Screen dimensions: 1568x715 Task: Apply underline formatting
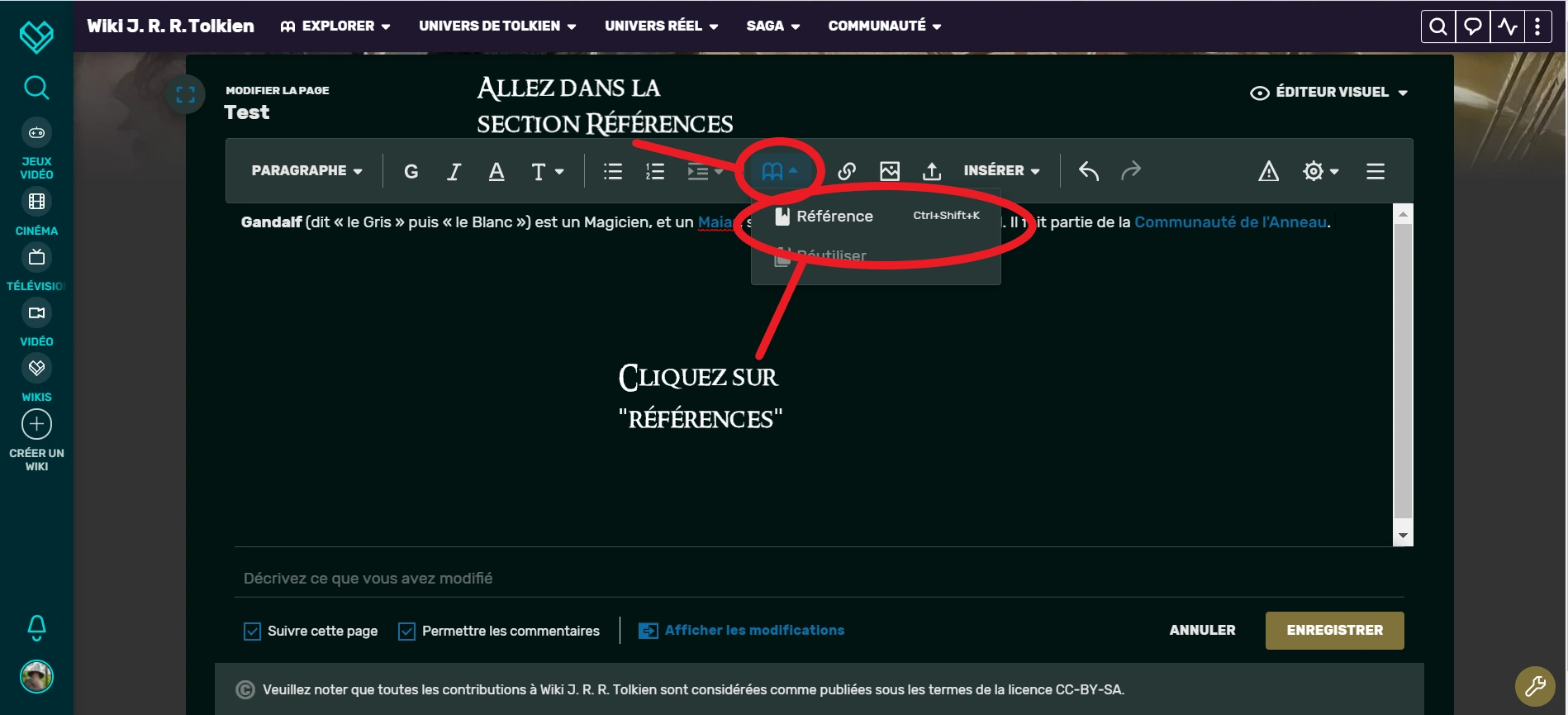(x=497, y=171)
